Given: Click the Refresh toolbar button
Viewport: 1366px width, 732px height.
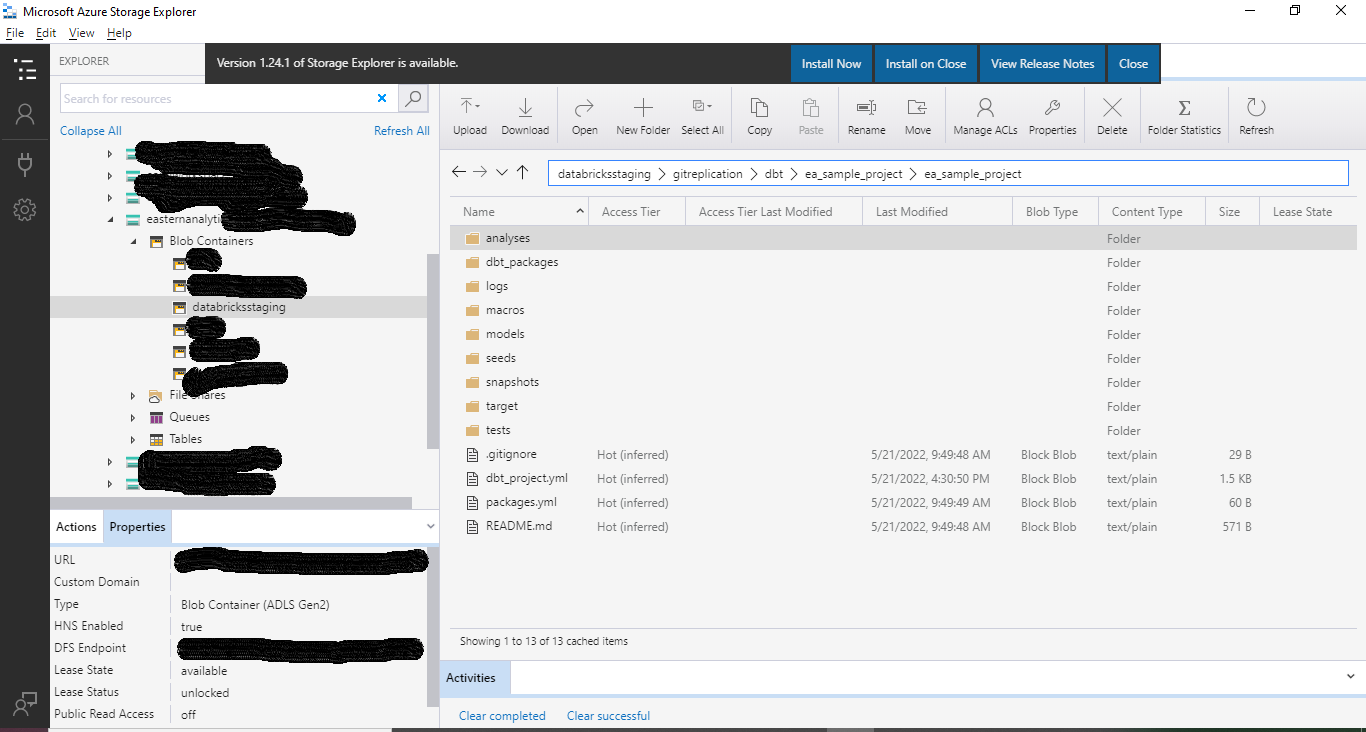Looking at the screenshot, I should tap(1256, 117).
